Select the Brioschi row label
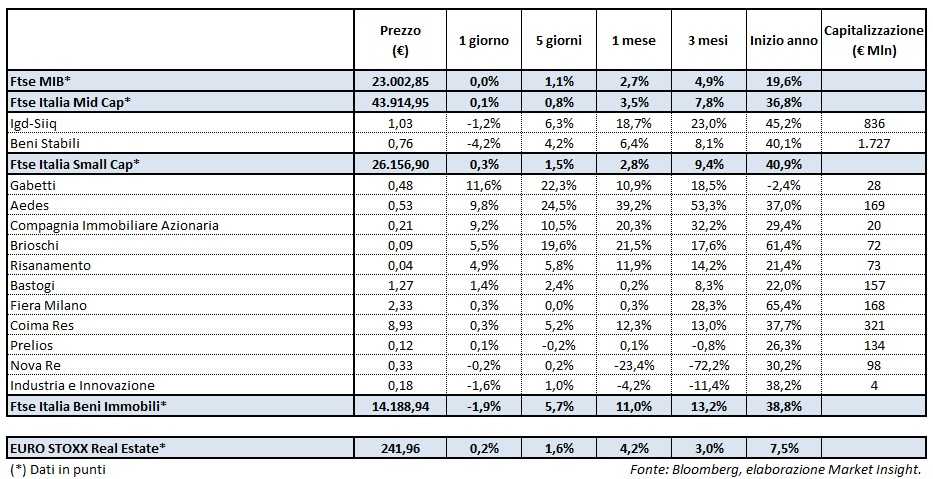The width and height of the screenshot is (933, 479). coord(34,245)
